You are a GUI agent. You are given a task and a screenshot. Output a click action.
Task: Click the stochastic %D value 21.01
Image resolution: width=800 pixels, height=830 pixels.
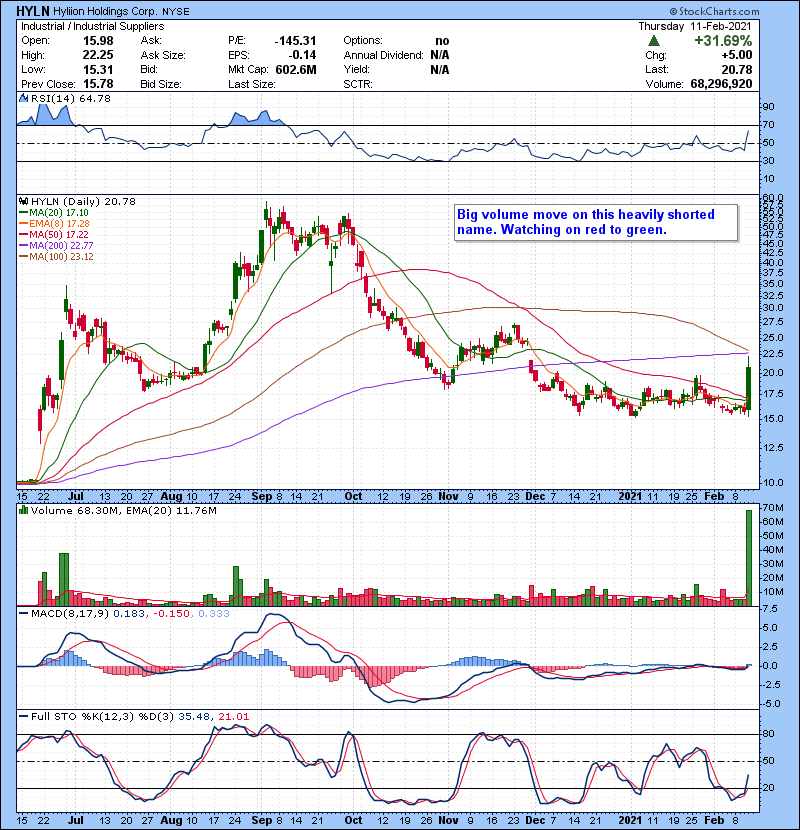tap(233, 717)
